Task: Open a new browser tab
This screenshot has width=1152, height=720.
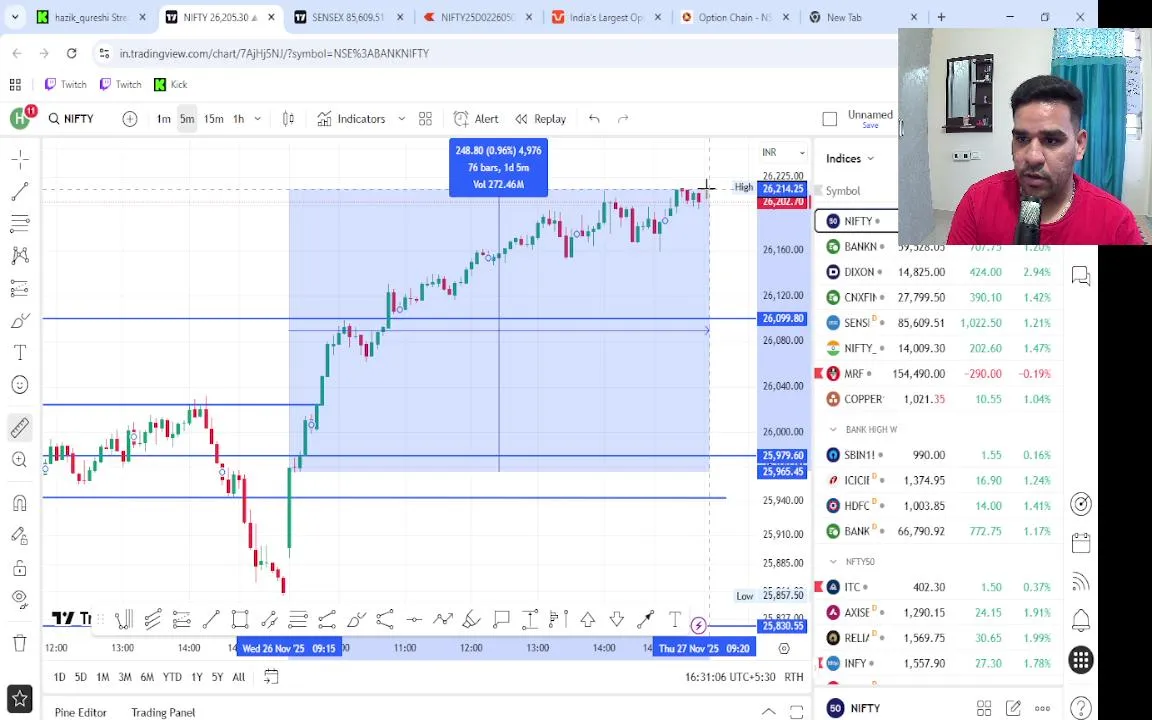Action: tap(941, 17)
